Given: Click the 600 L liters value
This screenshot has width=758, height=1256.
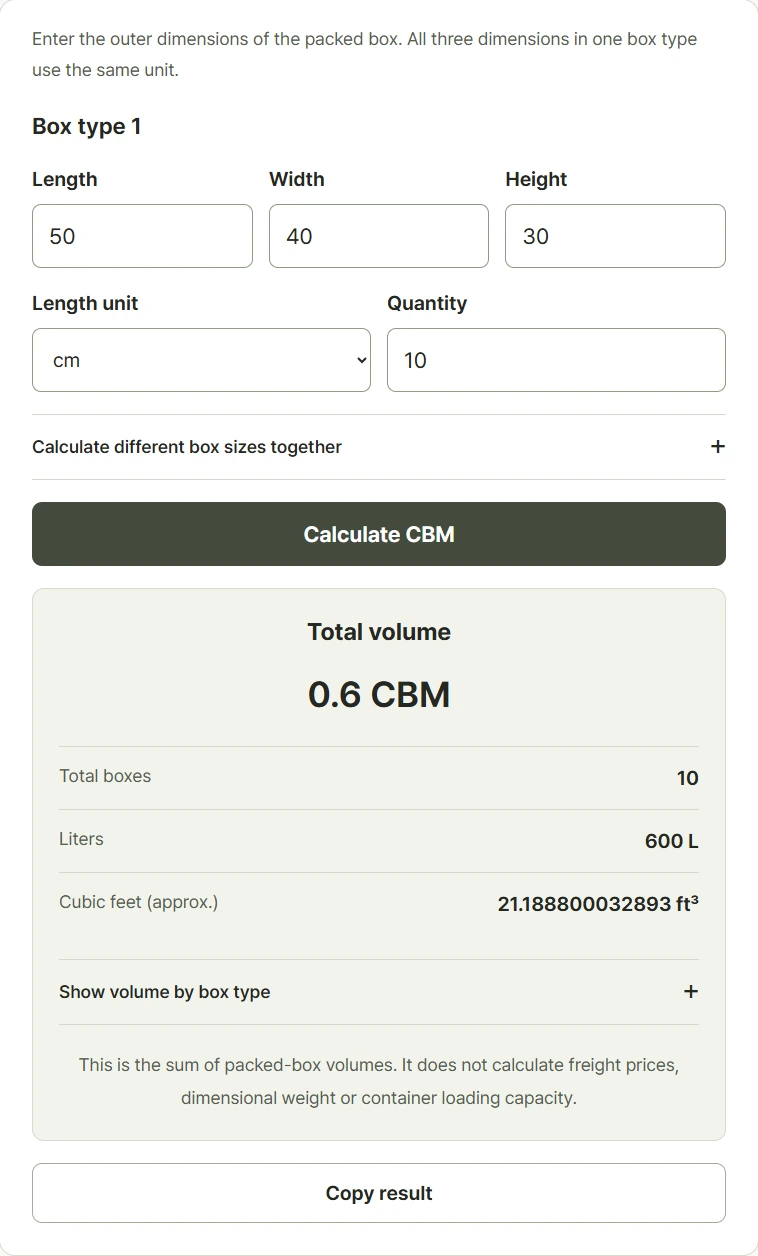Looking at the screenshot, I should (x=672, y=841).
